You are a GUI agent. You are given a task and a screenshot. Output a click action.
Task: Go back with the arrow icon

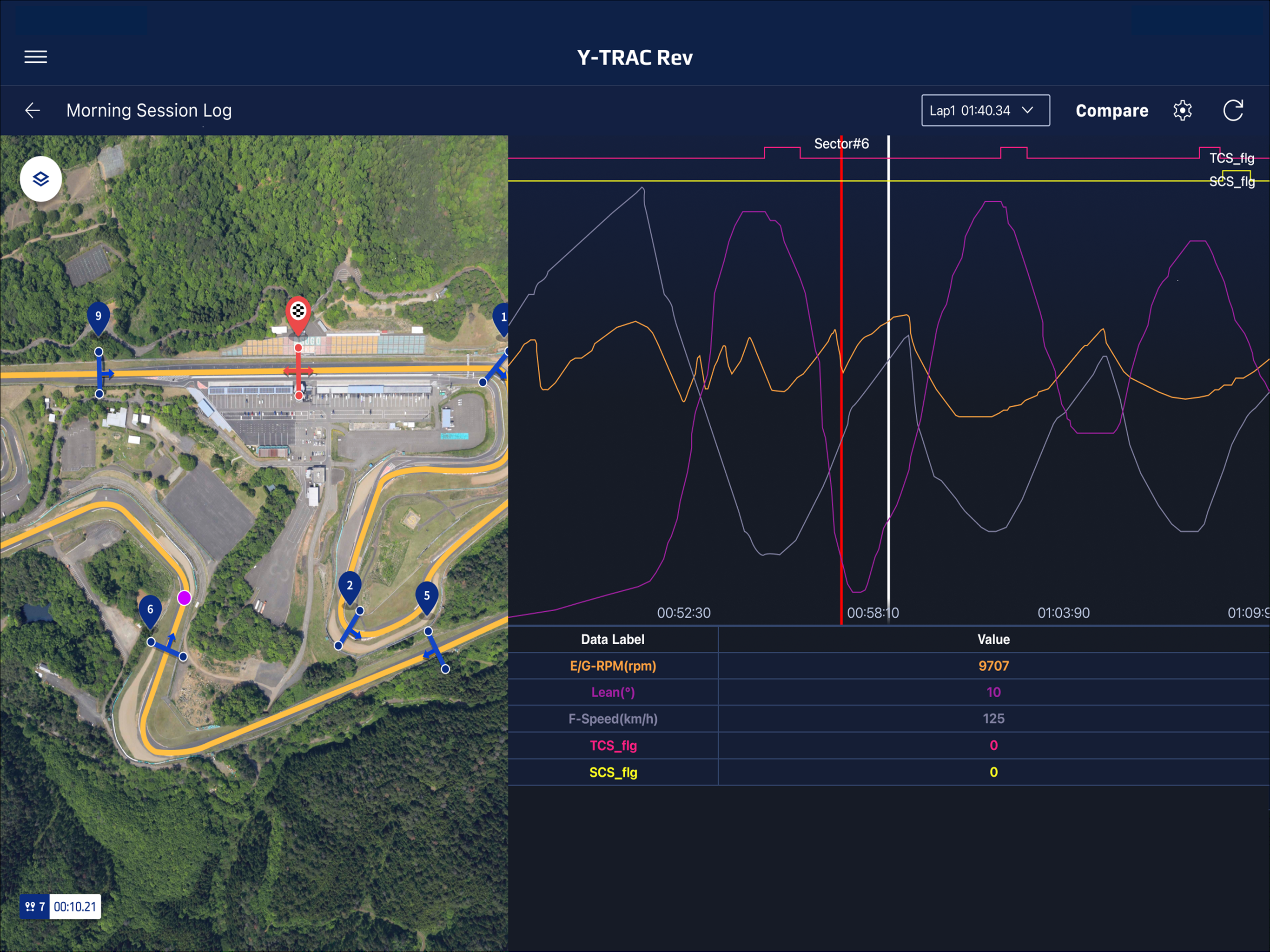[33, 110]
